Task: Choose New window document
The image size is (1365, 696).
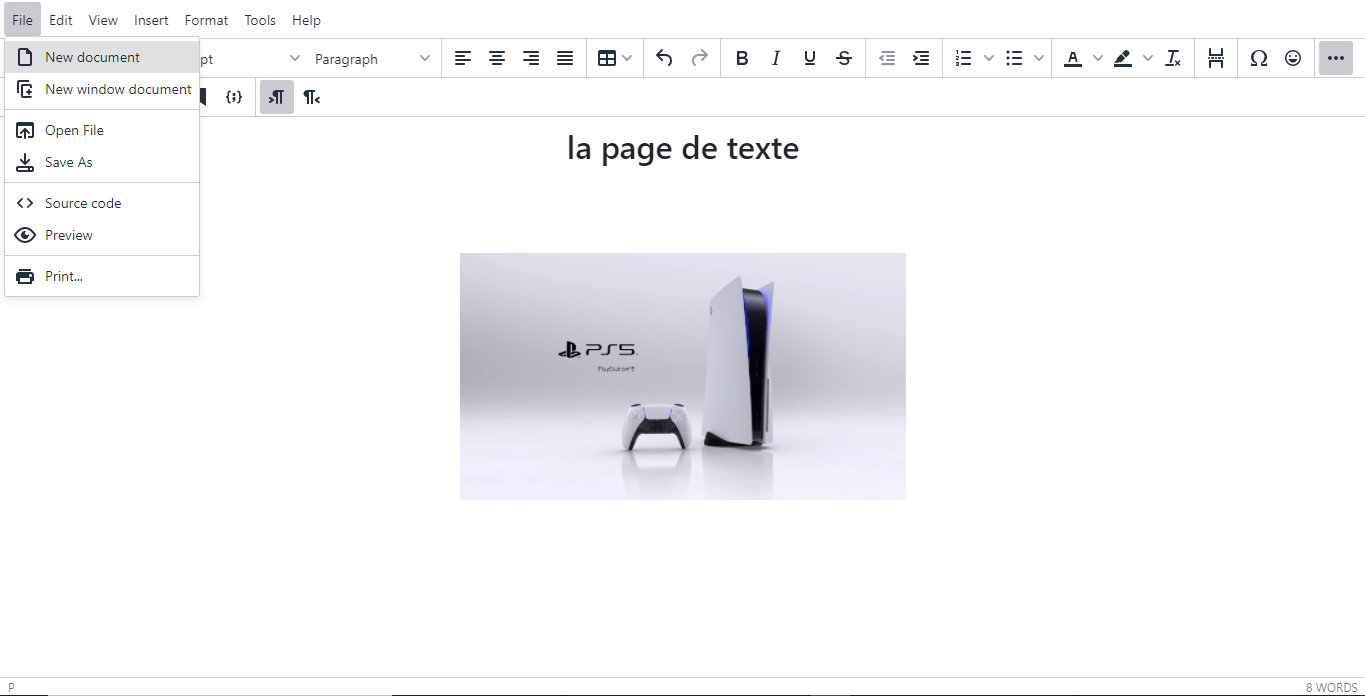Action: coord(102,89)
